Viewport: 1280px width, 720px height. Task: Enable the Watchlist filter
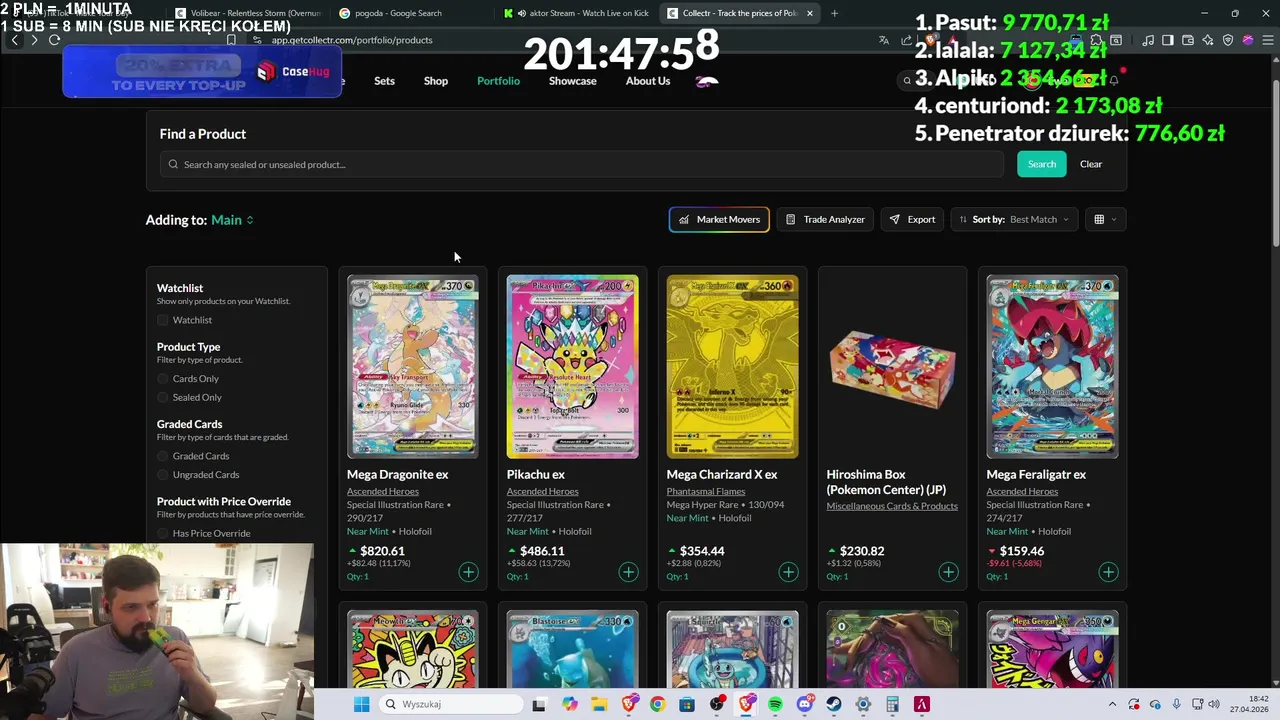tap(163, 320)
